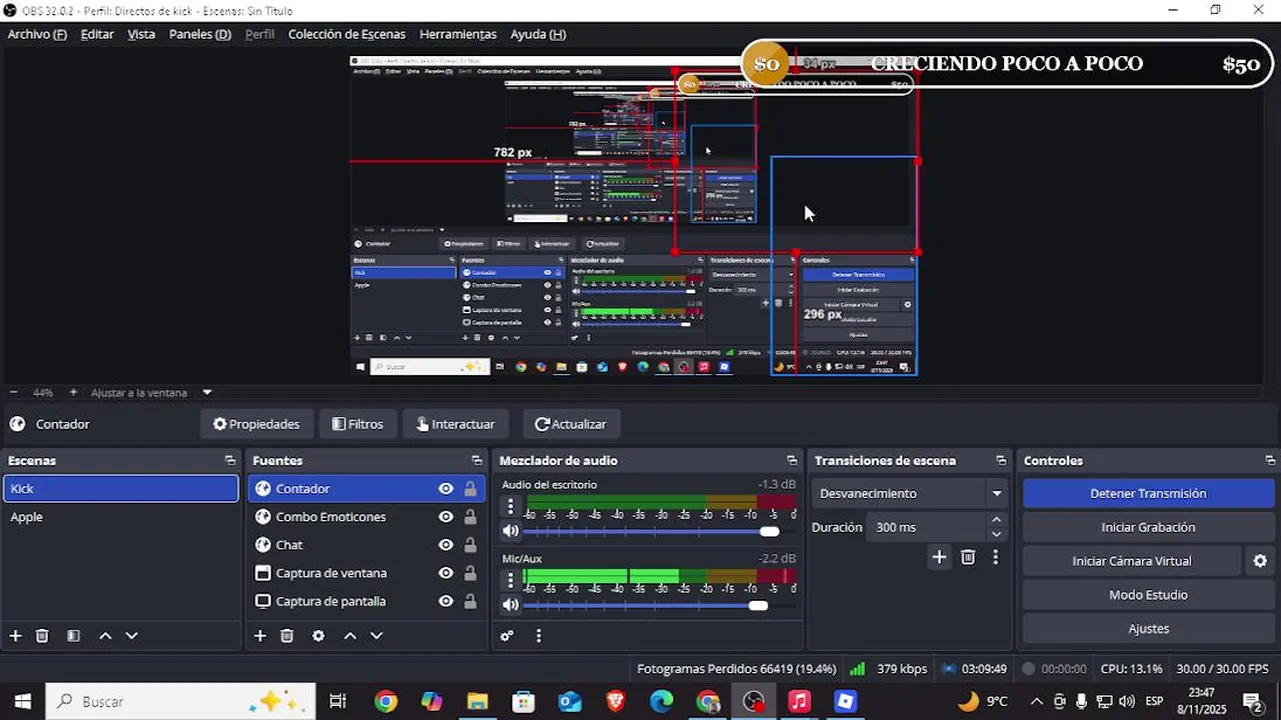
Task: Open Ajustes settings button
Action: tap(1148, 629)
